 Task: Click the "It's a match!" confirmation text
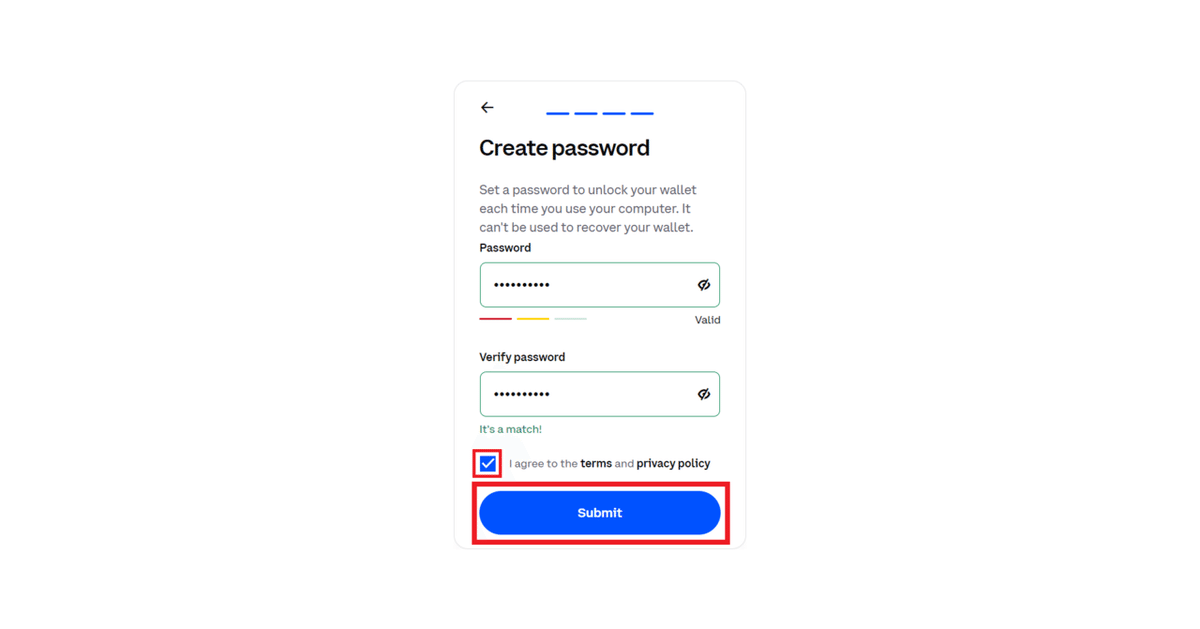point(511,429)
